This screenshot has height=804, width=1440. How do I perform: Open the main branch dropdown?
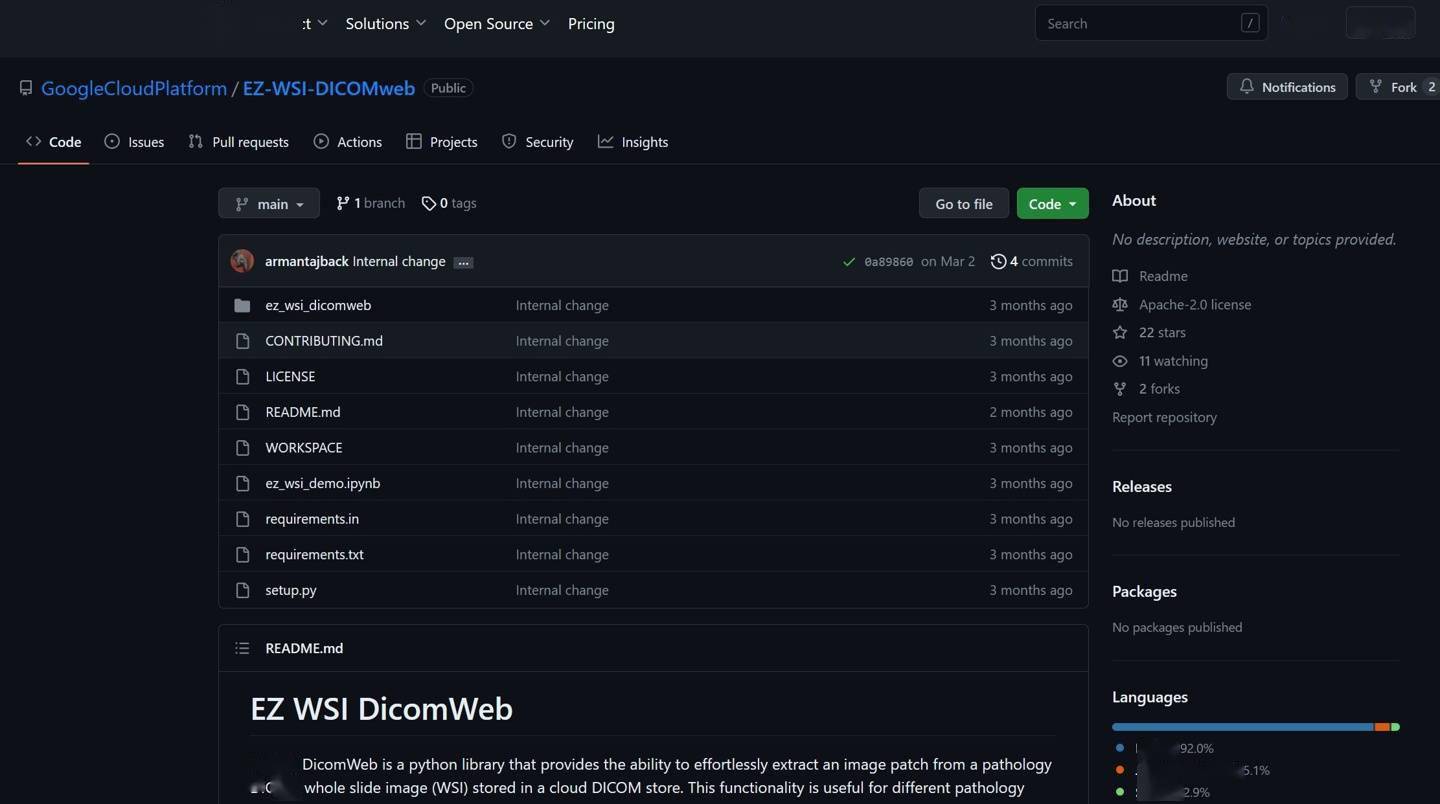pos(269,203)
